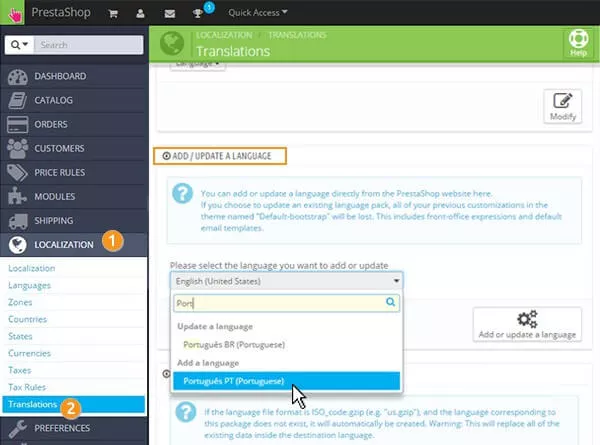Open the Zones submenu link

click(x=20, y=302)
